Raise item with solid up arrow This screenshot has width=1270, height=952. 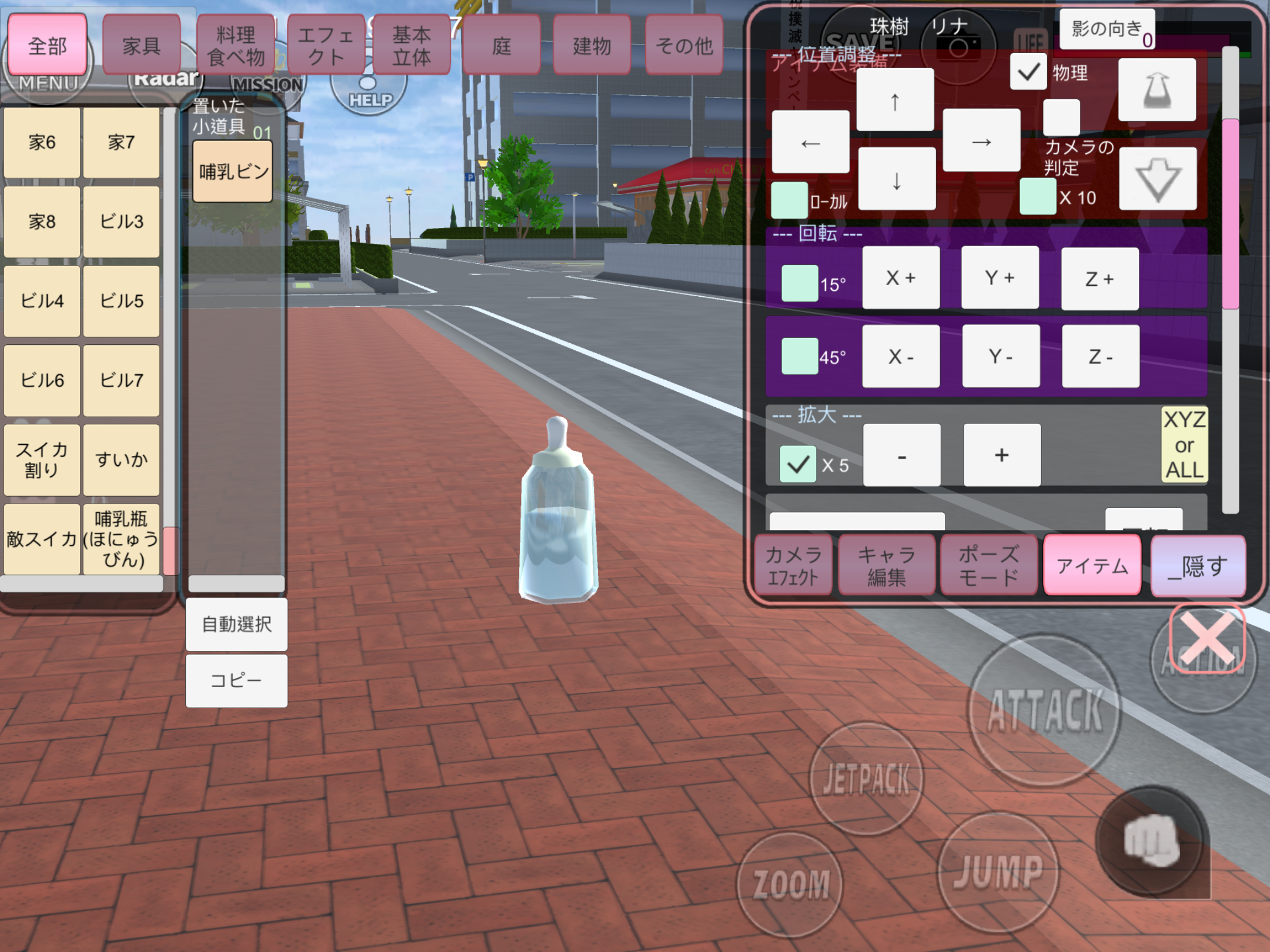[x=1157, y=90]
